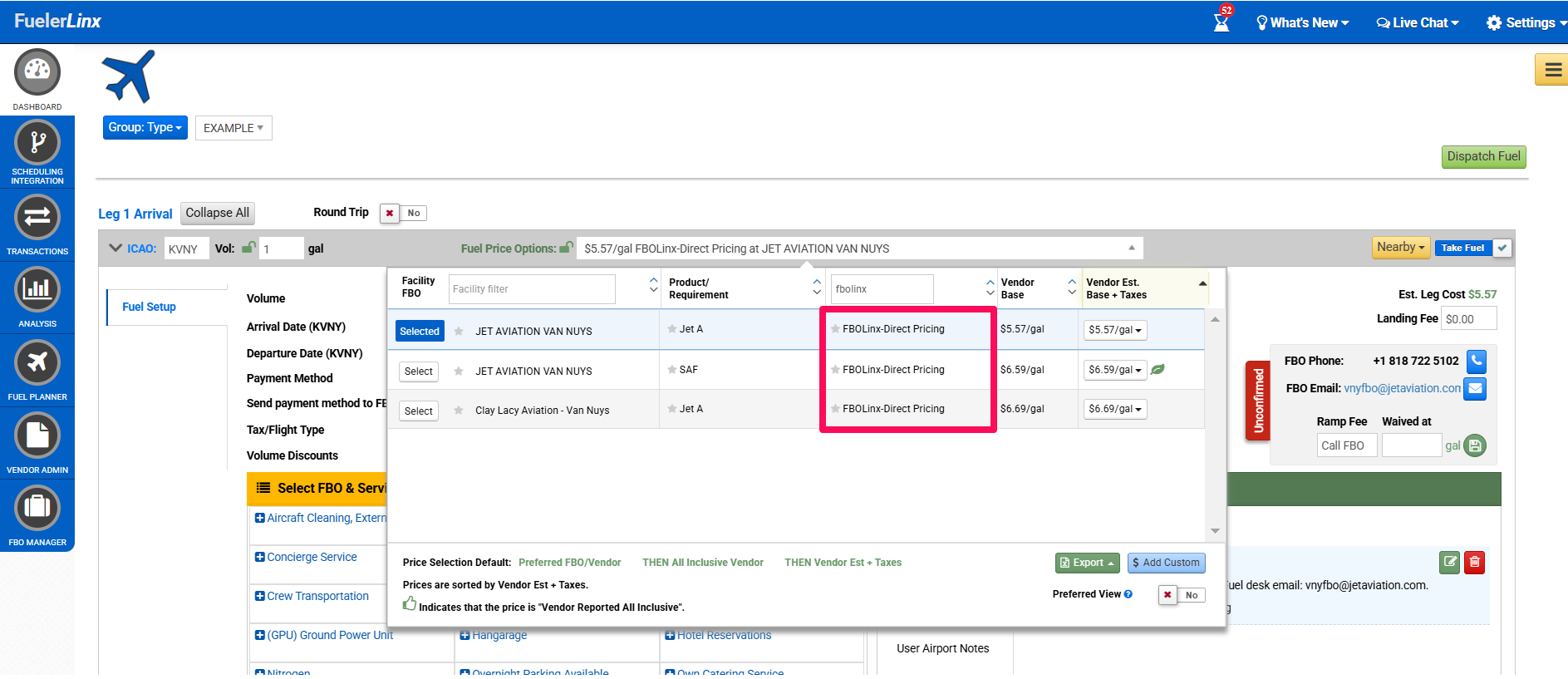Image resolution: width=1568 pixels, height=679 pixels.
Task: Click the Preferred View help icon
Action: click(x=1128, y=594)
